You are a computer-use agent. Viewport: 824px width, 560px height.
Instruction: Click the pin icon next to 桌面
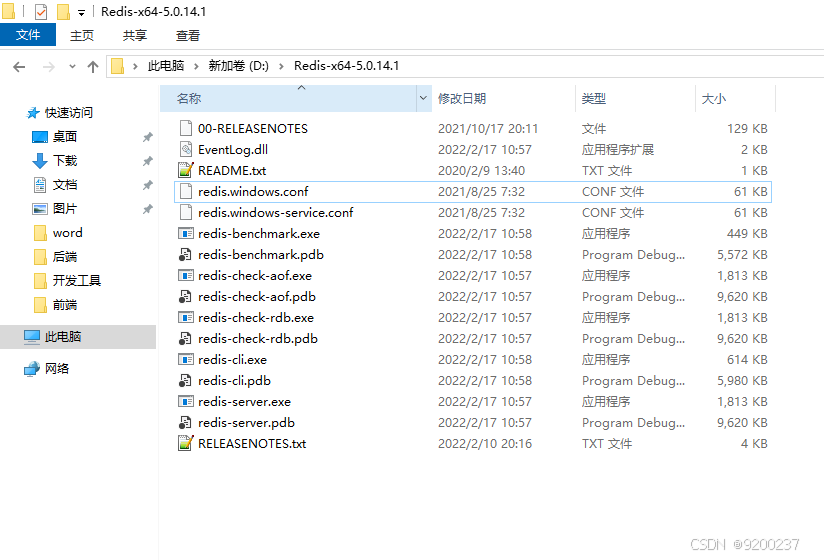(x=148, y=137)
